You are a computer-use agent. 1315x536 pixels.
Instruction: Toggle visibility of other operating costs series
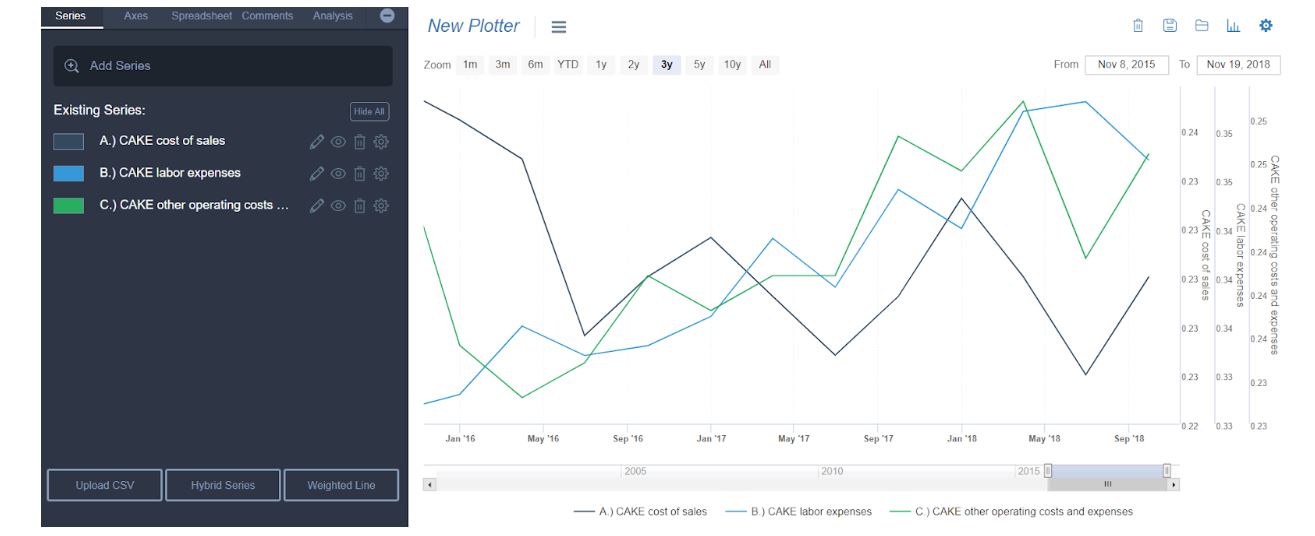coord(338,206)
